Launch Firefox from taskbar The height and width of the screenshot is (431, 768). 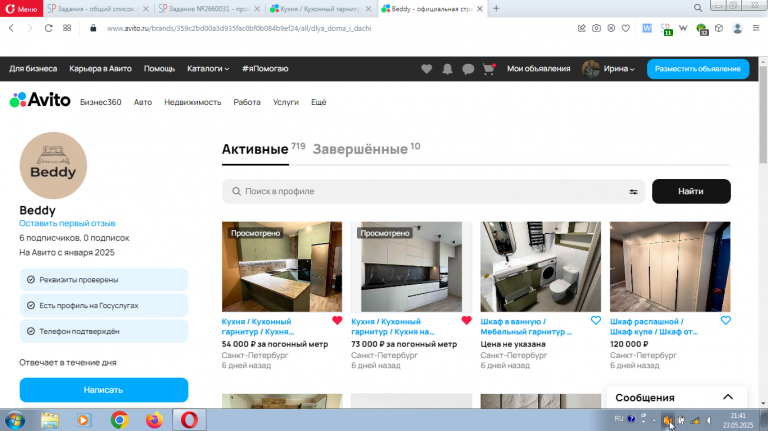point(154,420)
